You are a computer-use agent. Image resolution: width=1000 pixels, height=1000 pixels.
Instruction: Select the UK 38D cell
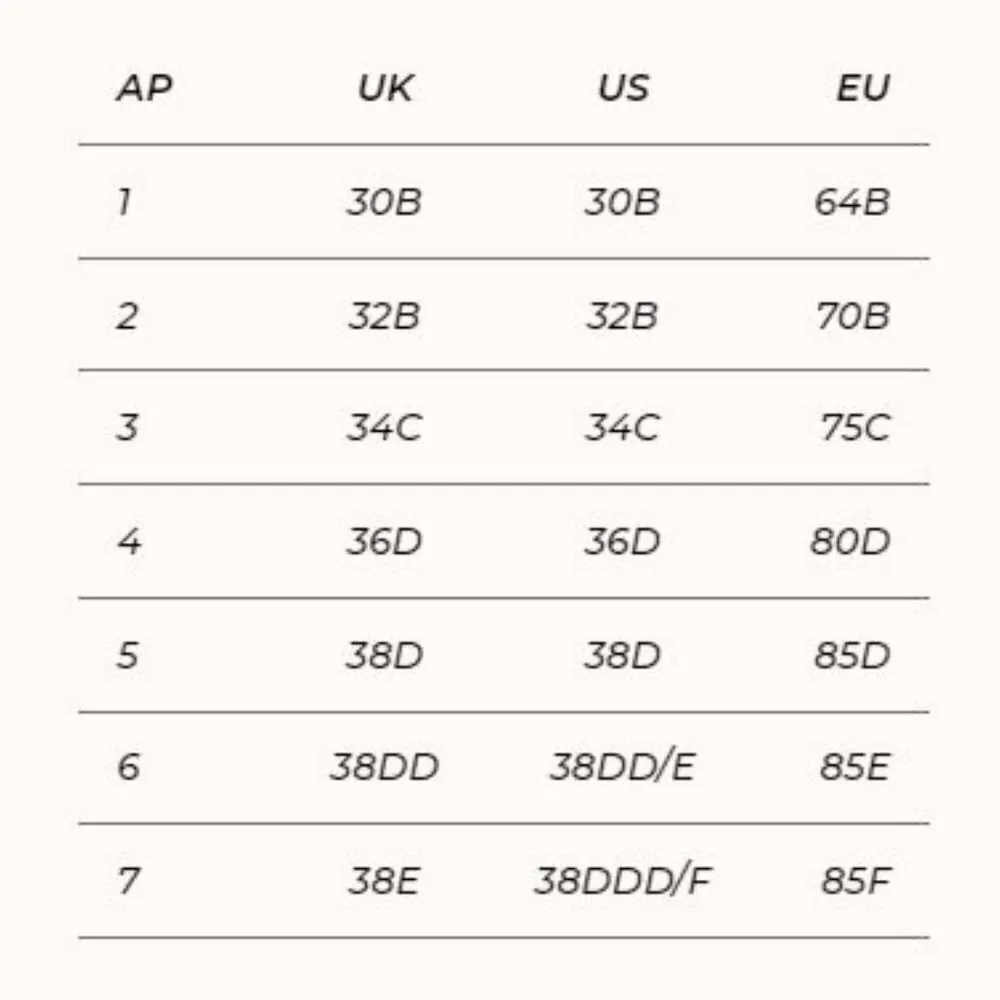pyautogui.click(x=384, y=656)
